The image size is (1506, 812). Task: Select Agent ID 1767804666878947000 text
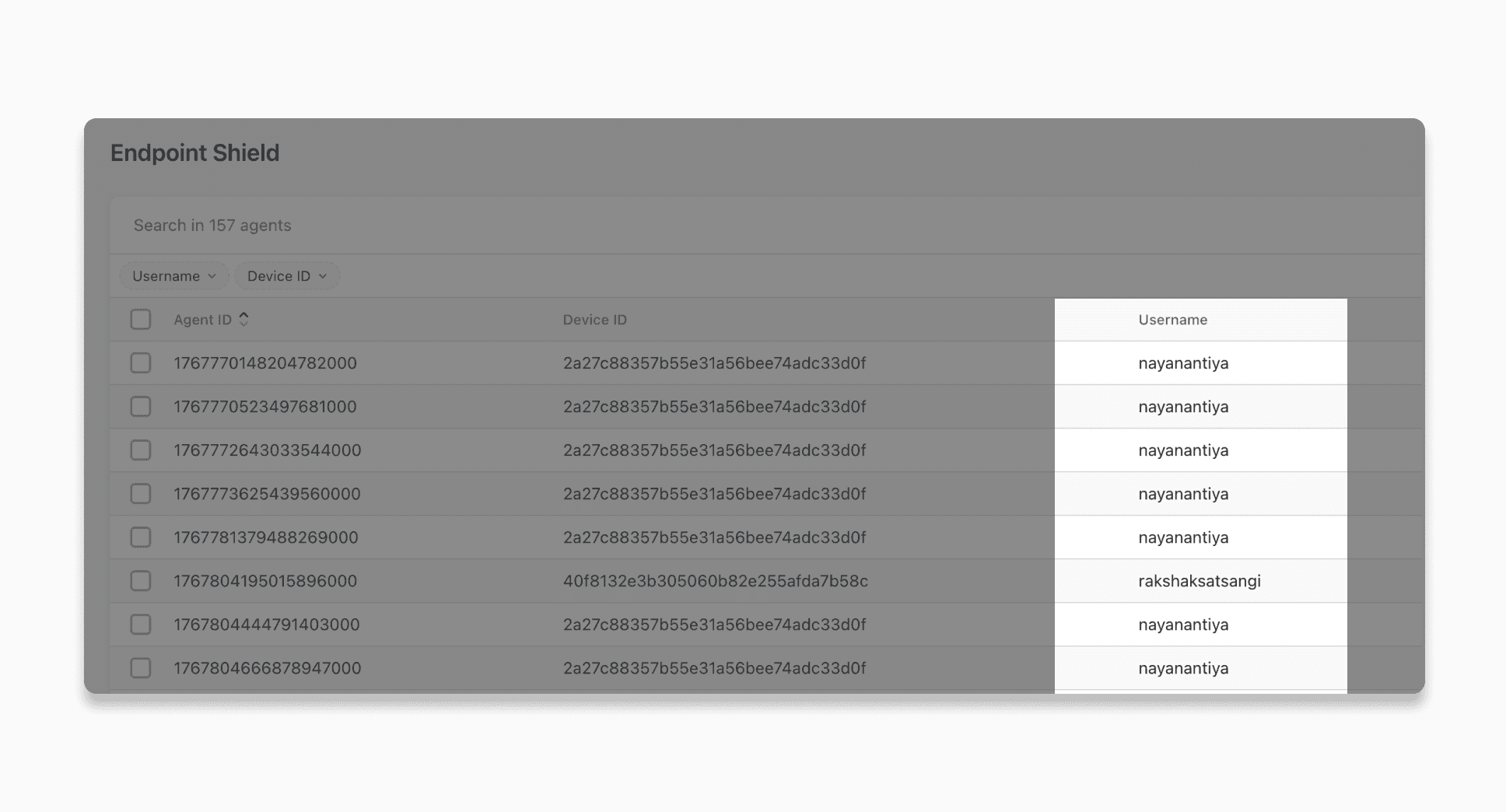point(268,668)
